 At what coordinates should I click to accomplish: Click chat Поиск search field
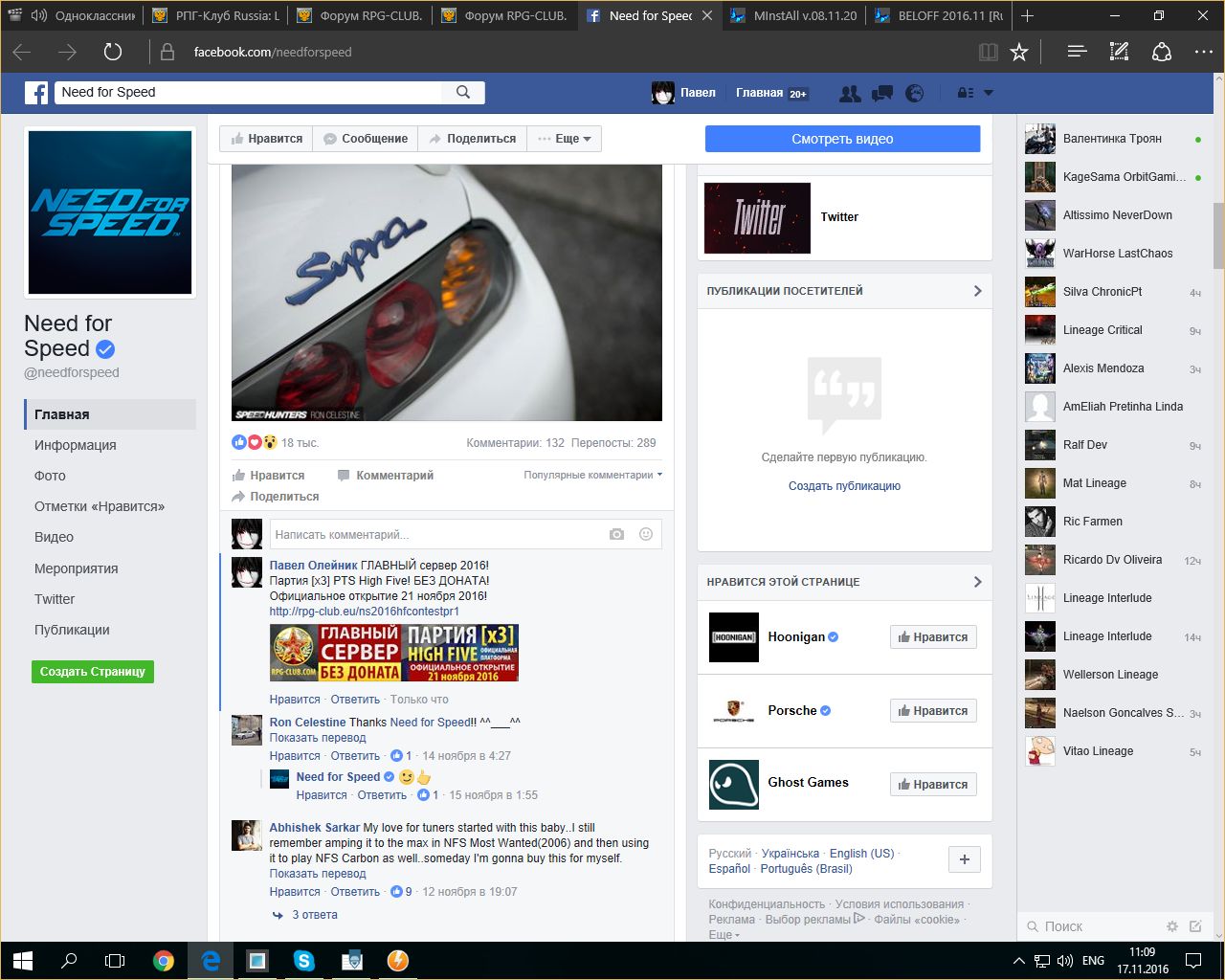pos(1091,926)
